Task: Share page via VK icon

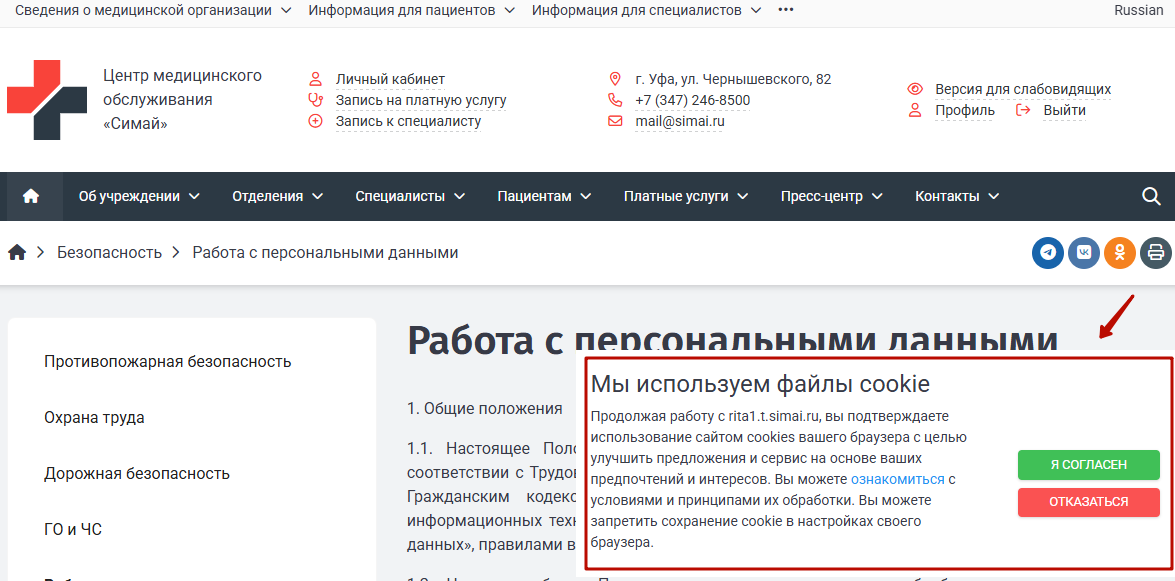Action: click(1083, 253)
